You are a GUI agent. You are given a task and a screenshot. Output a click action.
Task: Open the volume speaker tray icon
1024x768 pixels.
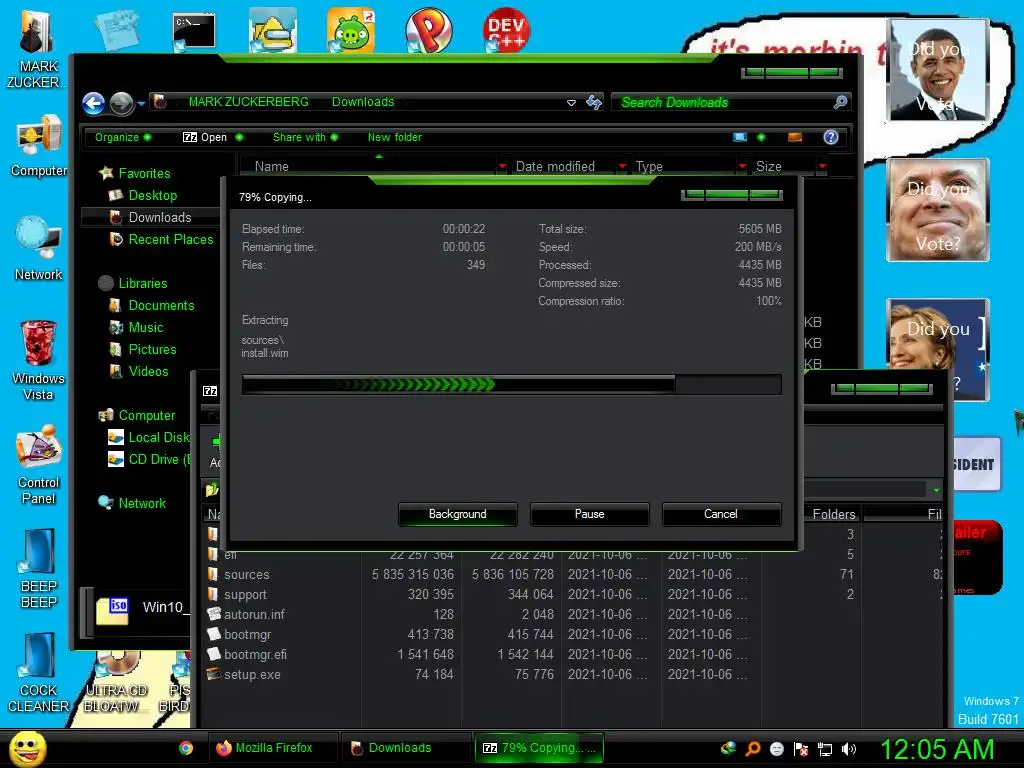[848, 749]
